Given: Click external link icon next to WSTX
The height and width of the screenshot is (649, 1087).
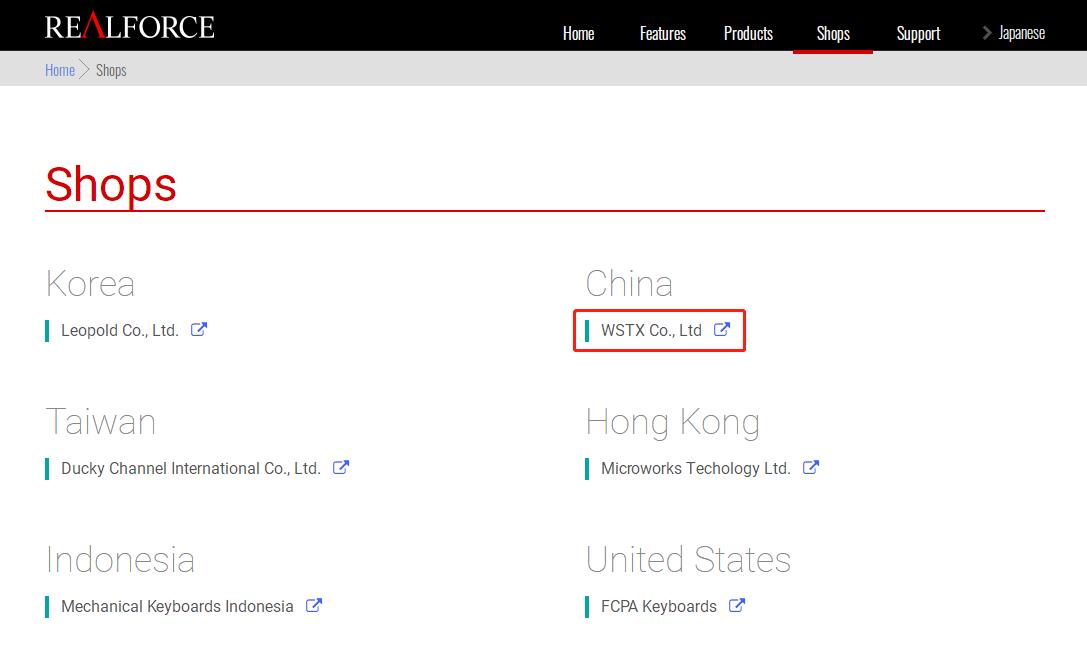Looking at the screenshot, I should tap(722, 329).
